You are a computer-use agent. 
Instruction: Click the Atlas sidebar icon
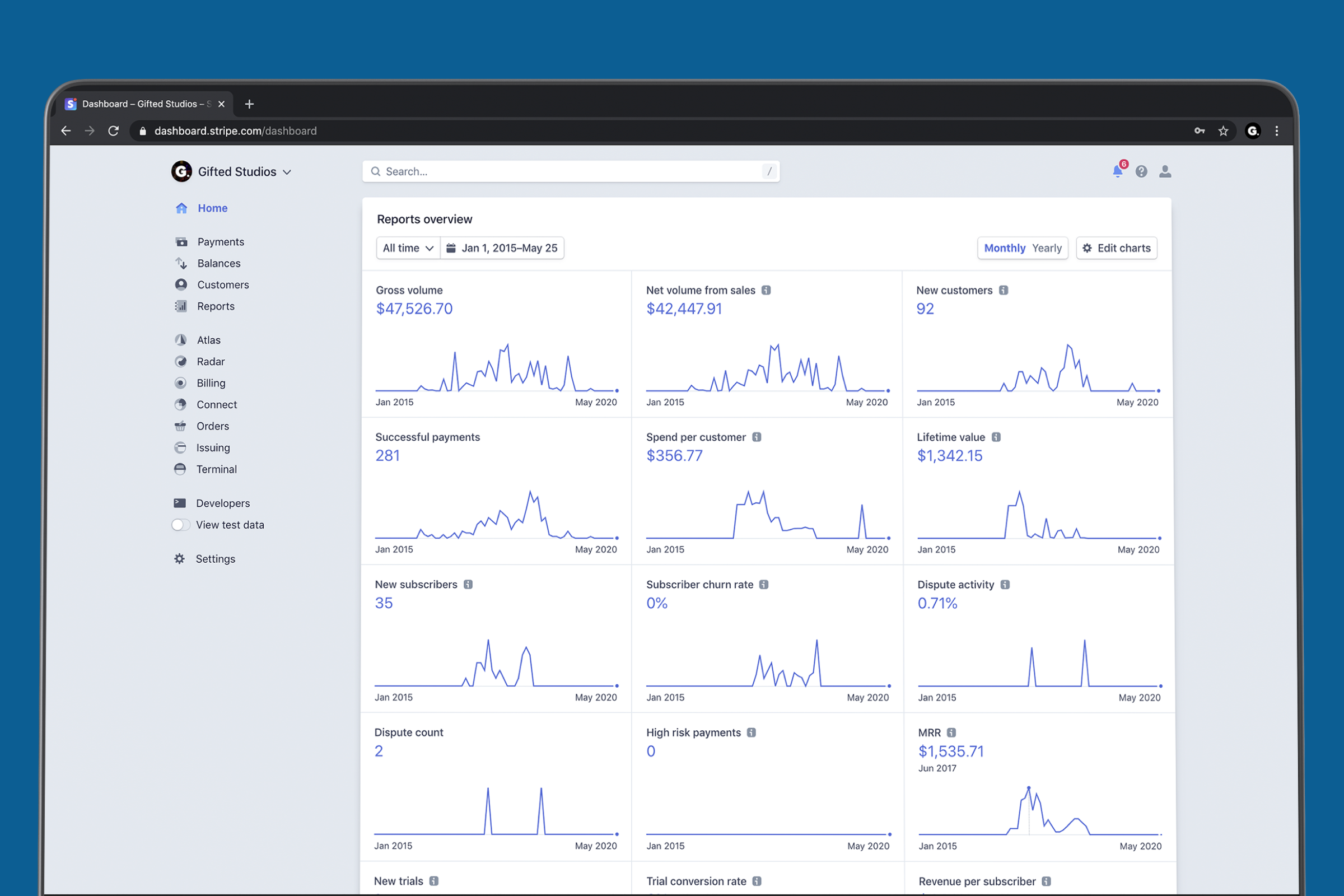coord(180,340)
